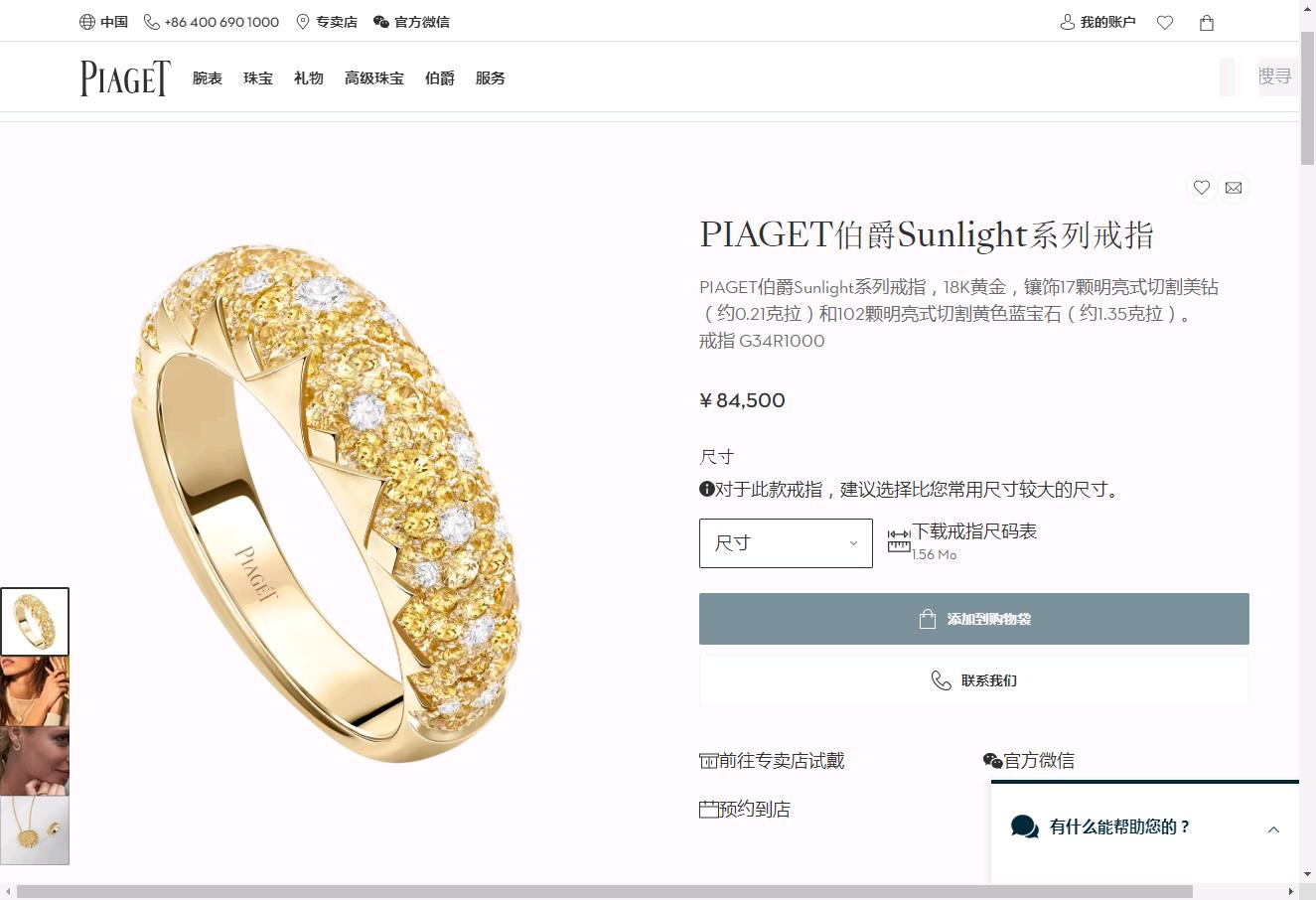1316x900 pixels.
Task: Share product via envelope icon
Action: coord(1234,187)
